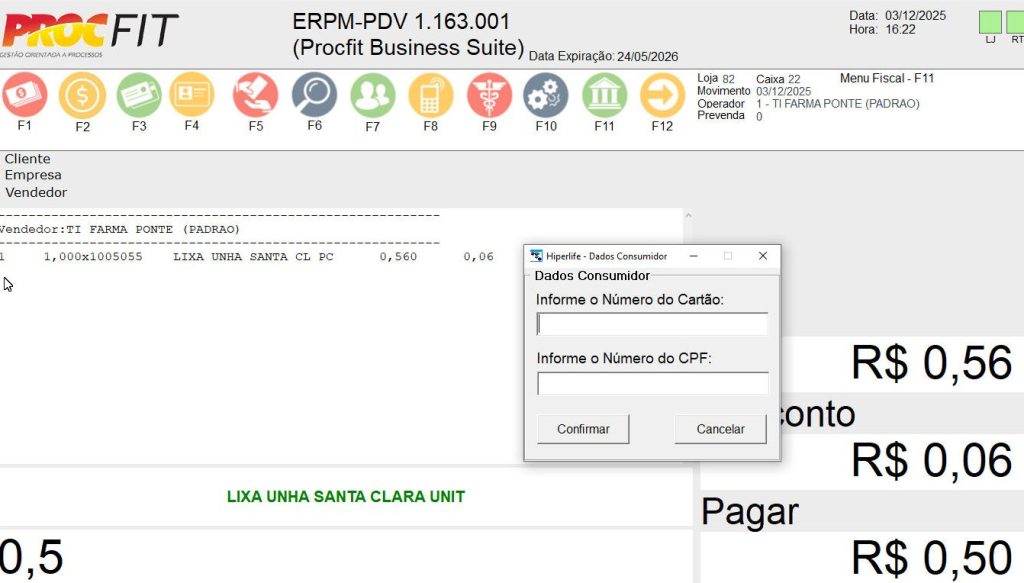Click the Movimento 03/12/2025 value
This screenshot has height=583, width=1024.
(x=784, y=91)
